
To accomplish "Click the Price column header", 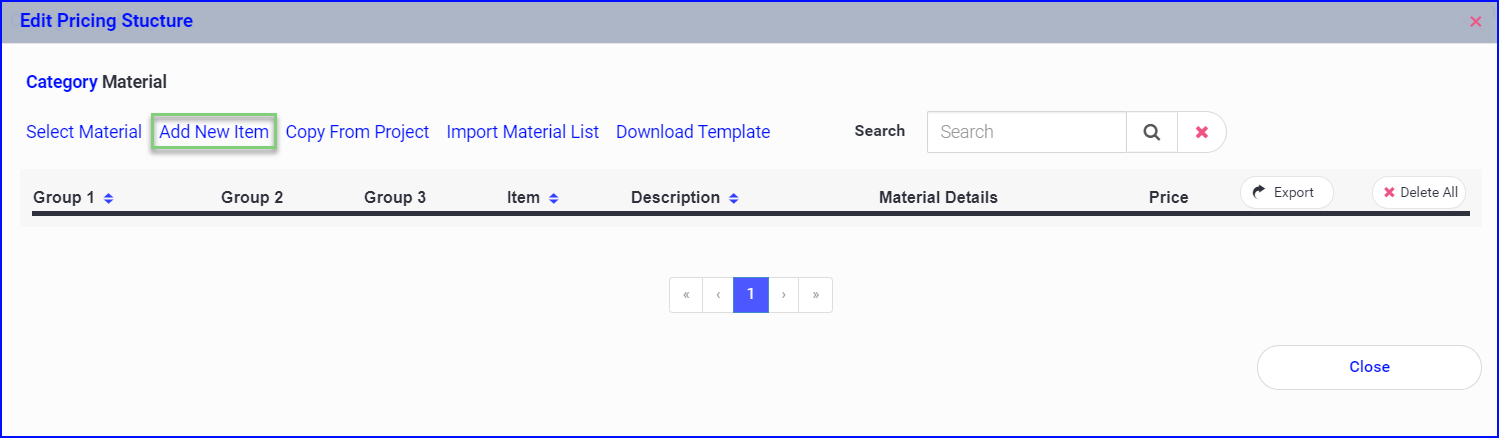I will pyautogui.click(x=1169, y=198).
